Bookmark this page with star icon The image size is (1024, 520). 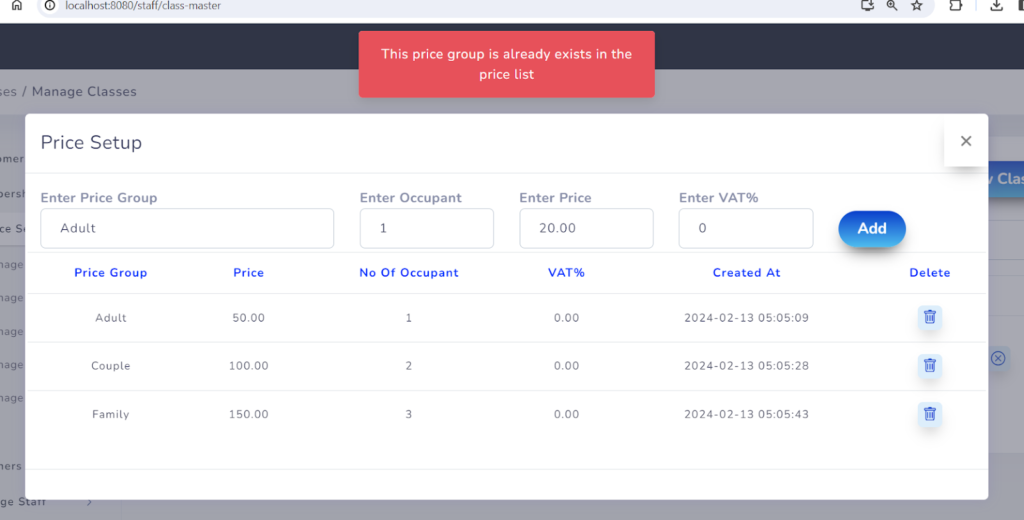(916, 6)
